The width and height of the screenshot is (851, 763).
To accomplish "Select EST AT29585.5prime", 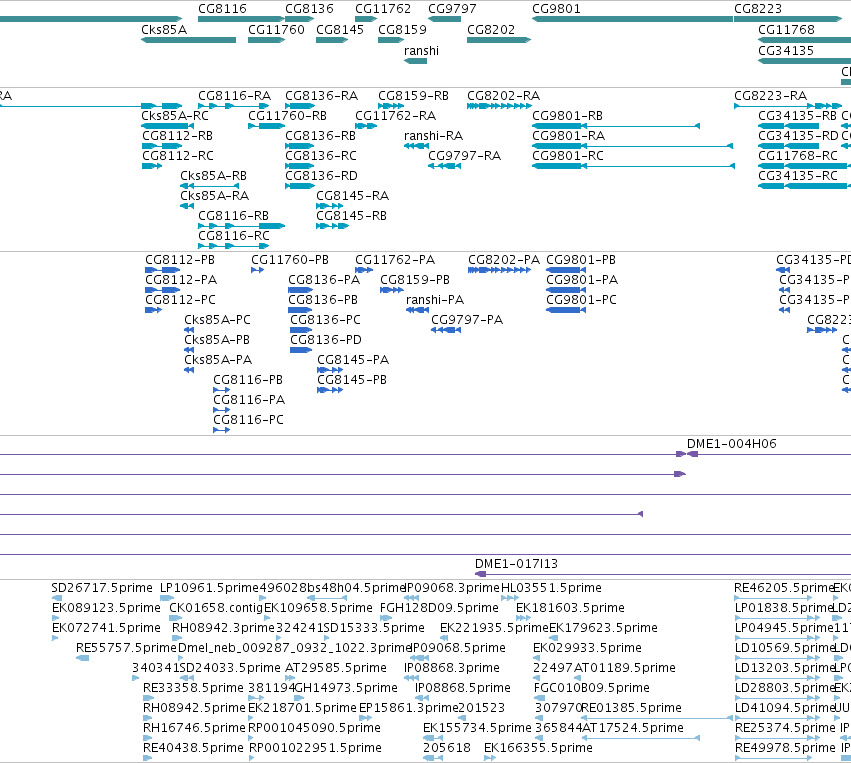I will [336, 667].
